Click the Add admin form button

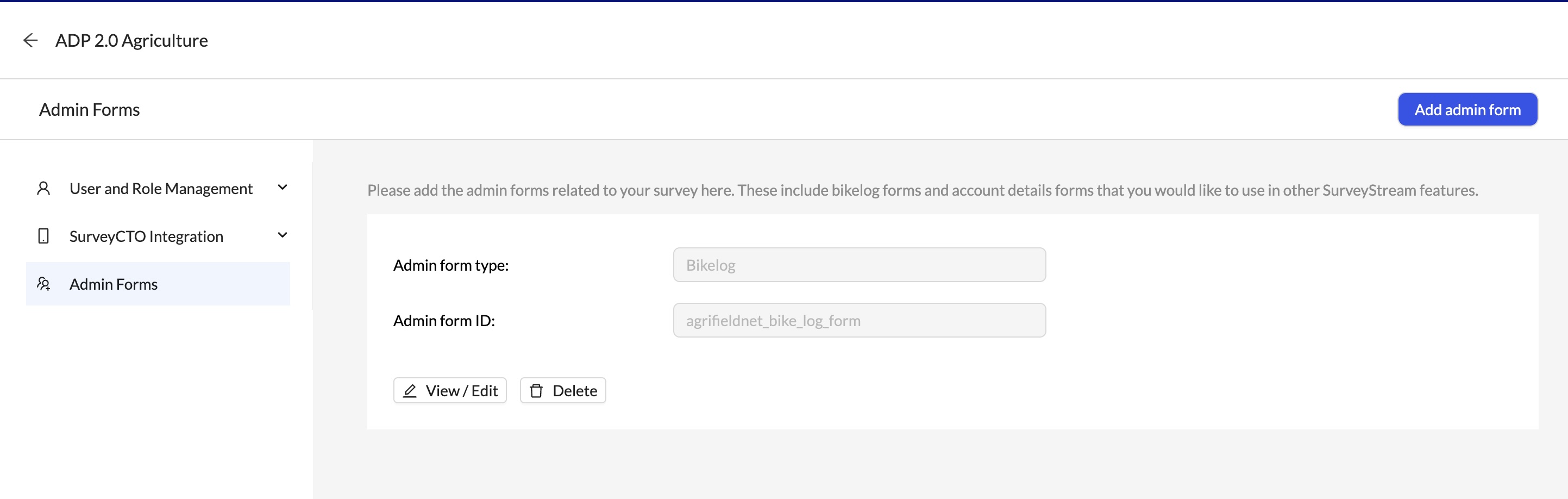tap(1467, 110)
